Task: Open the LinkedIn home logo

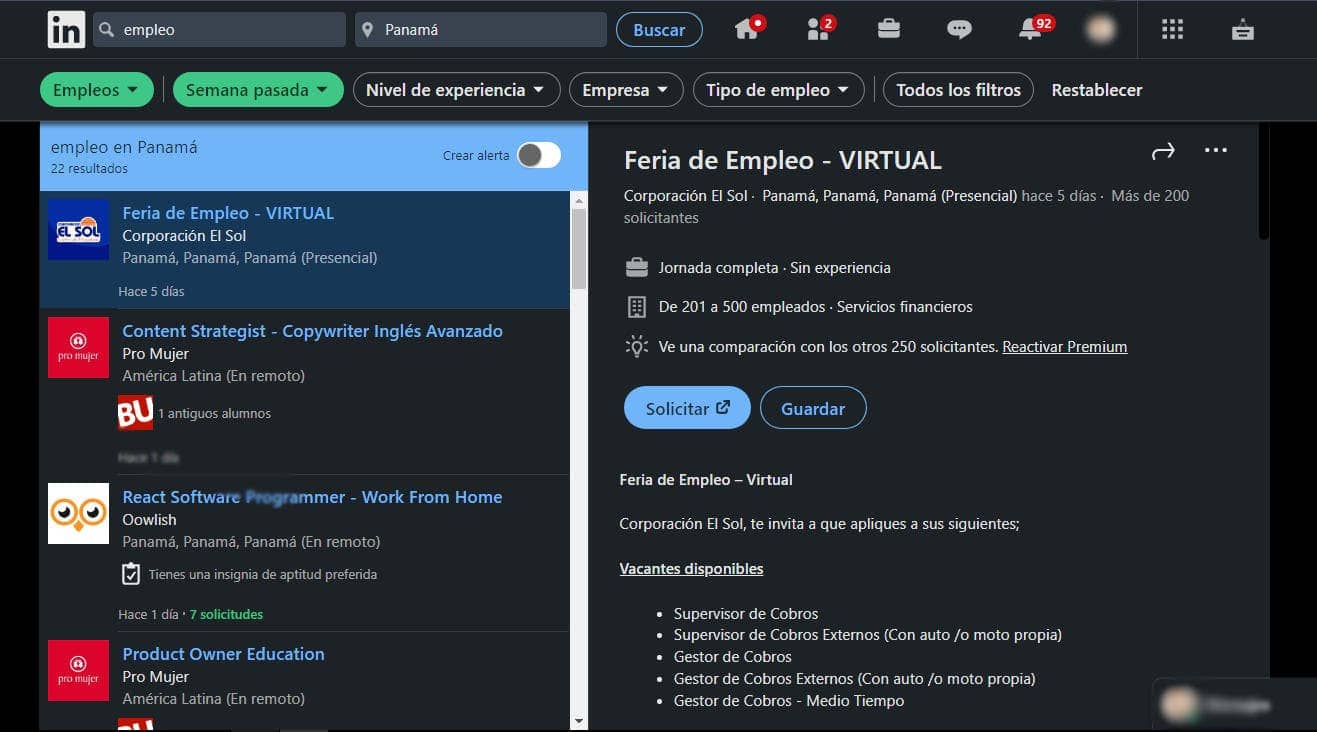Action: coord(66,29)
